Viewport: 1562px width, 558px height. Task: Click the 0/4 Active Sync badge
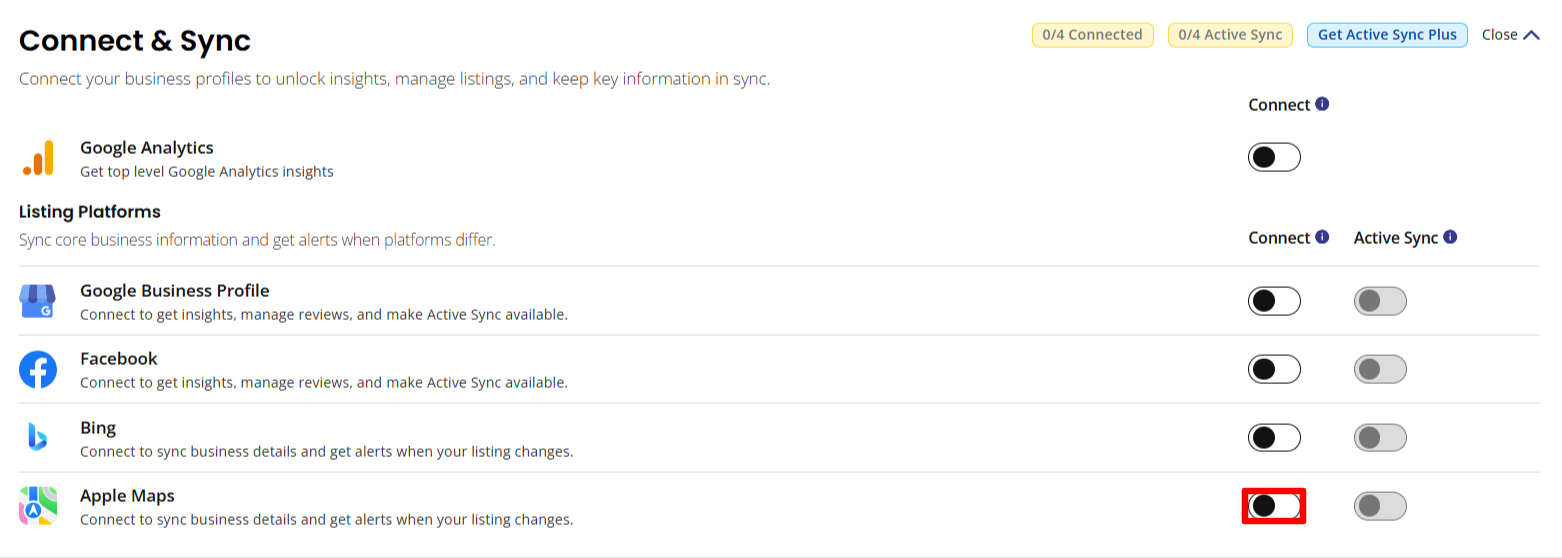[1230, 35]
